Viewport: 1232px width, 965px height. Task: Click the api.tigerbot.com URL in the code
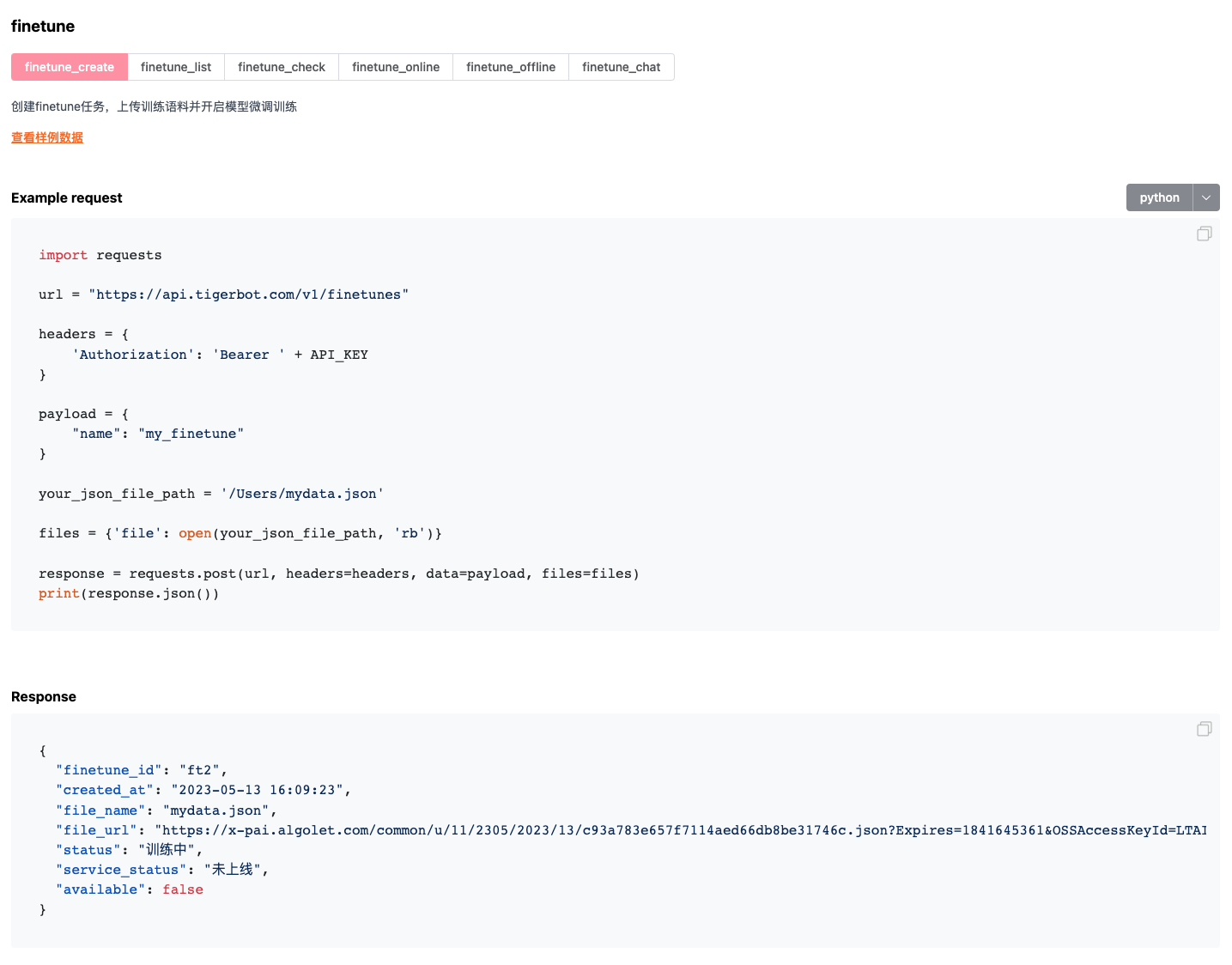pos(248,294)
